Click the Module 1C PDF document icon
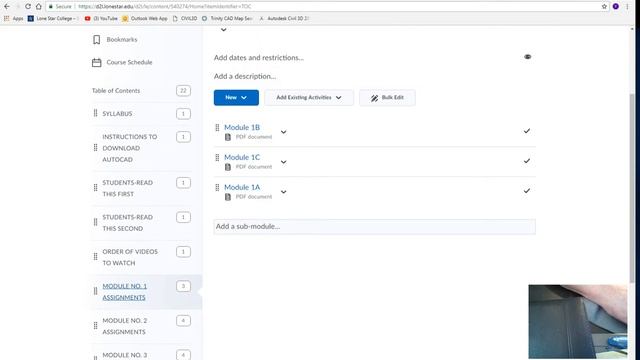The image size is (640, 360). 228,167
